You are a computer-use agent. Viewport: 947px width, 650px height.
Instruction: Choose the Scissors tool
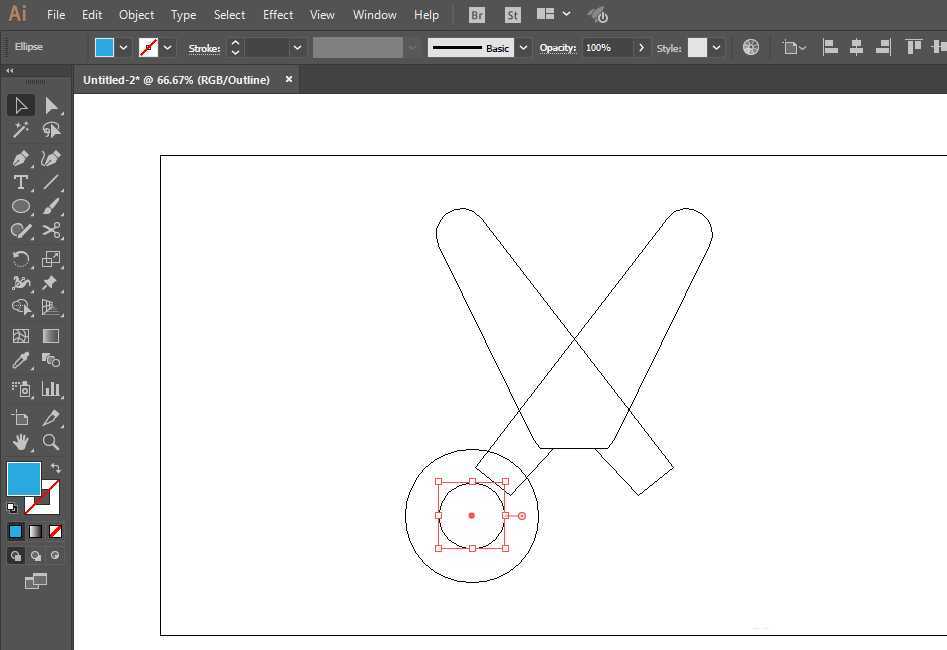[x=52, y=230]
